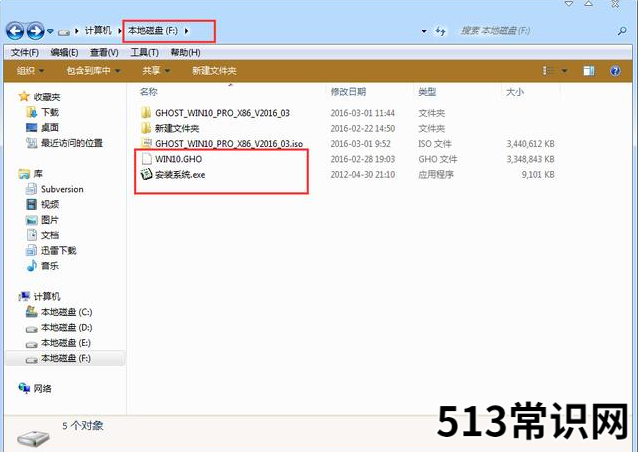
Task: Click the star icon beside 收藏夹
Action: tap(24, 96)
